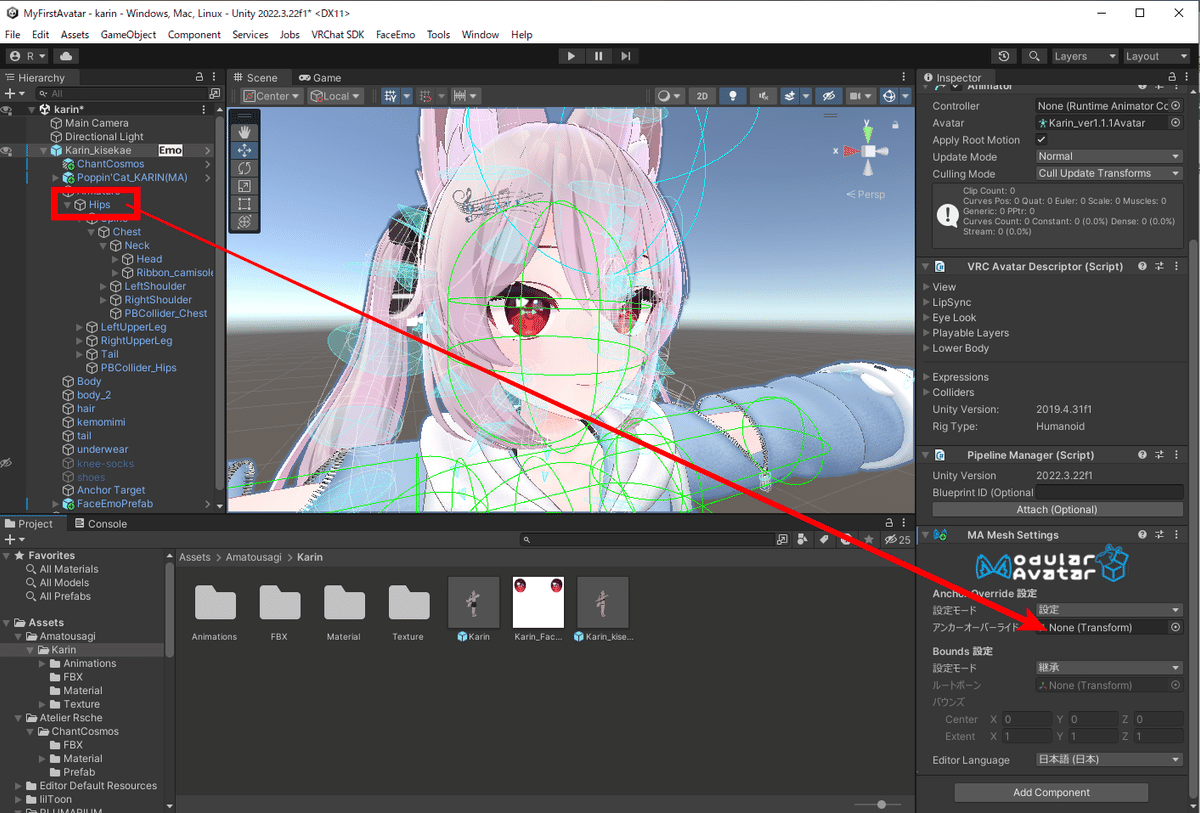The width and height of the screenshot is (1200, 813).
Task: Open draw mode (shading) dropdown
Action: (668, 96)
